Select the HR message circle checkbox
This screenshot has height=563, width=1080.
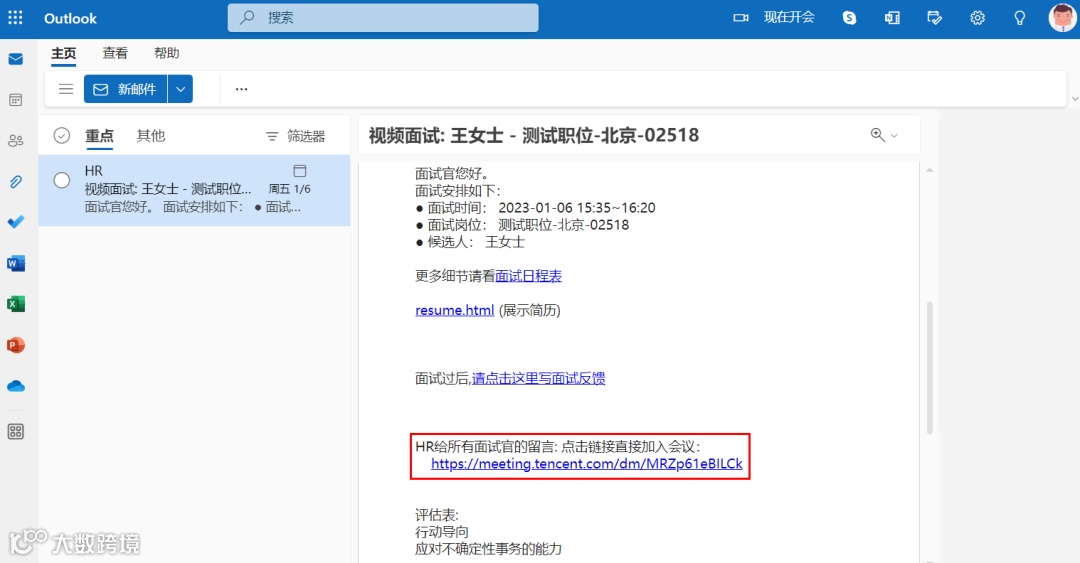62,181
